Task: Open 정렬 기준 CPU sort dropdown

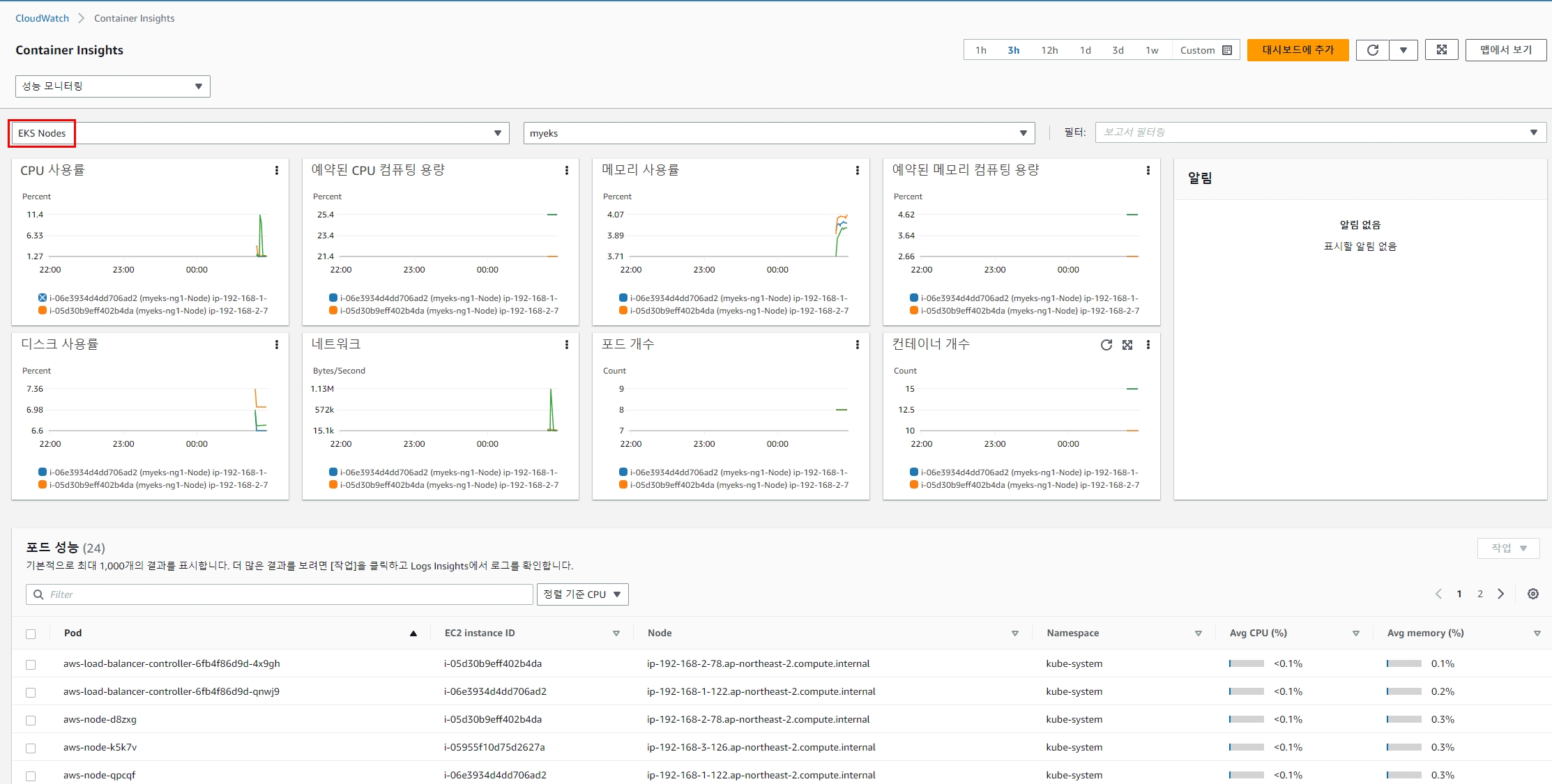Action: pyautogui.click(x=582, y=594)
